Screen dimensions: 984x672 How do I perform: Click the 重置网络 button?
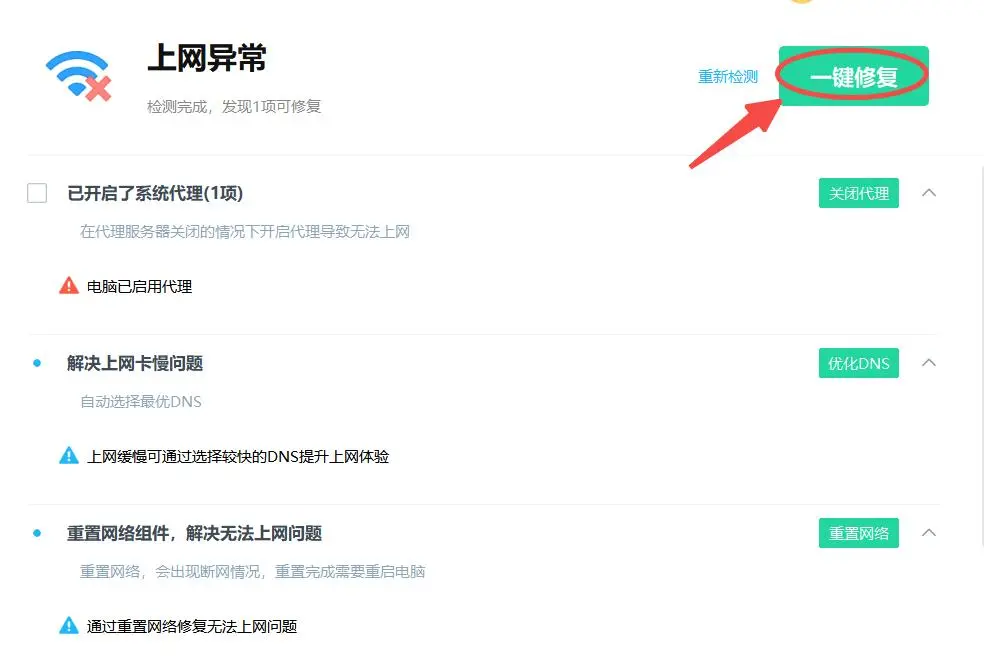pyautogui.click(x=858, y=533)
